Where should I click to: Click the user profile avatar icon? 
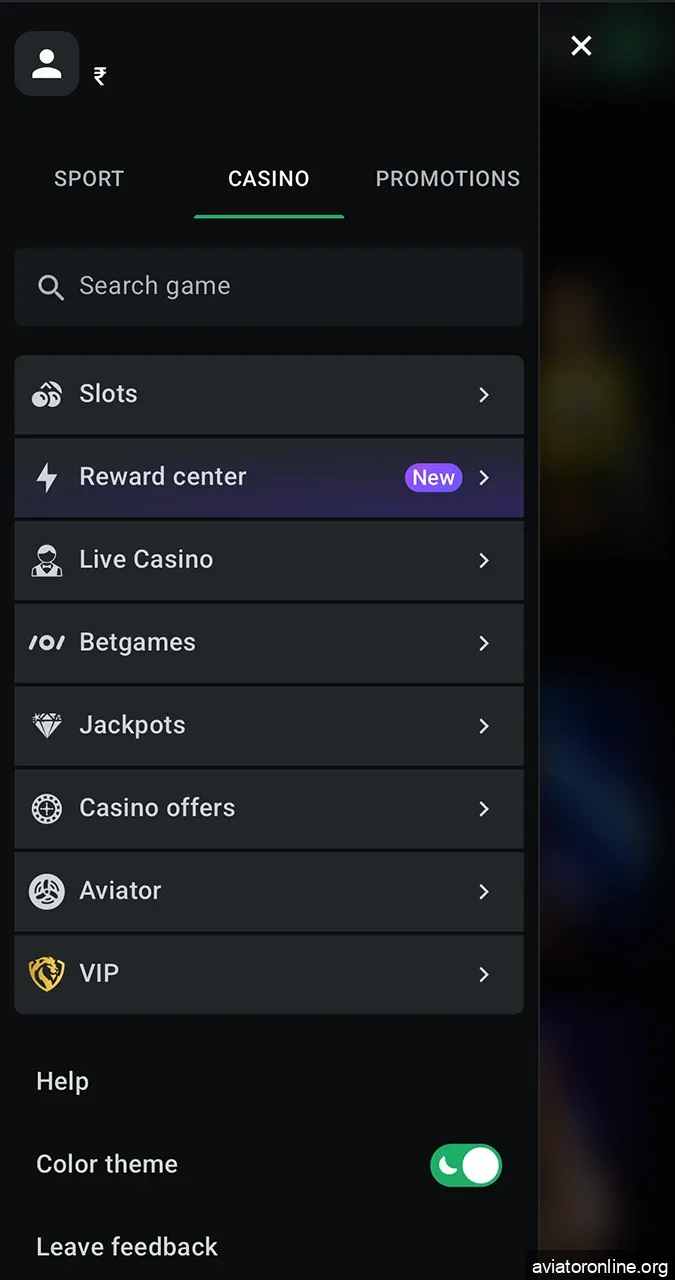46,63
